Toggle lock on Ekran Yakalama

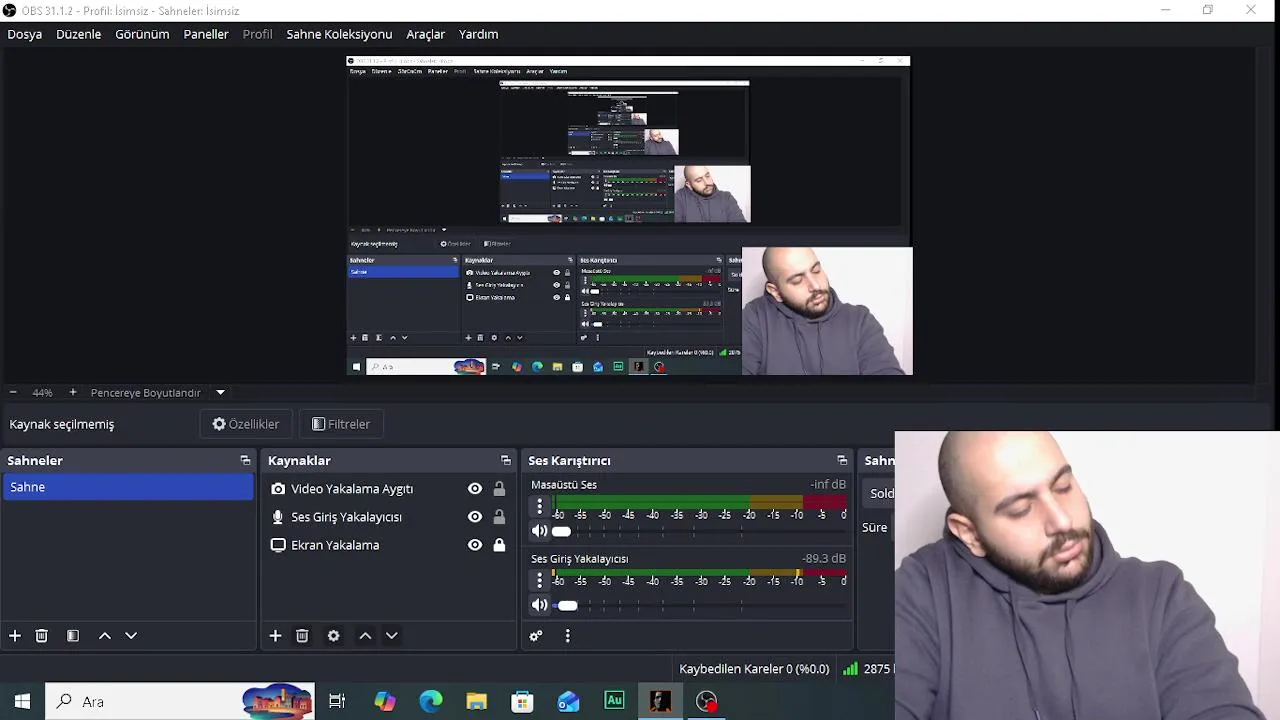(x=499, y=545)
